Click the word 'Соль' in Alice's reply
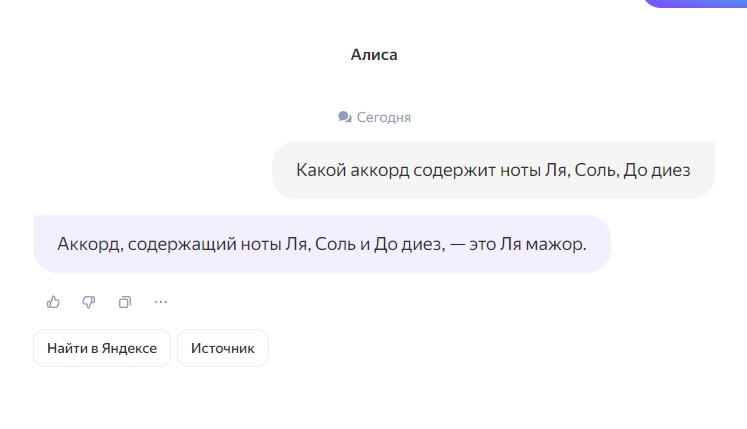The height and width of the screenshot is (429, 747). 335,244
